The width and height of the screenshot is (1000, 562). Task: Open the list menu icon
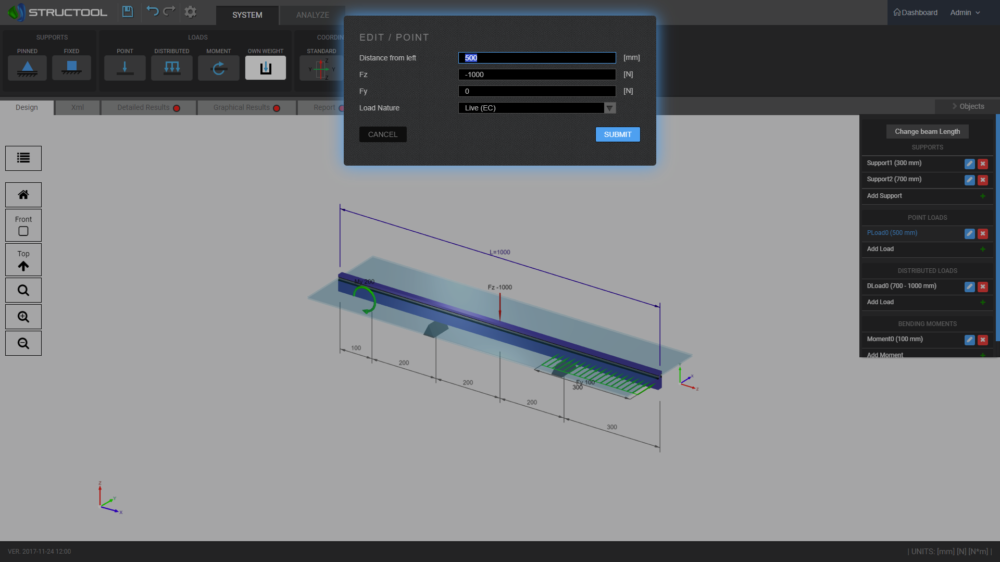point(24,158)
